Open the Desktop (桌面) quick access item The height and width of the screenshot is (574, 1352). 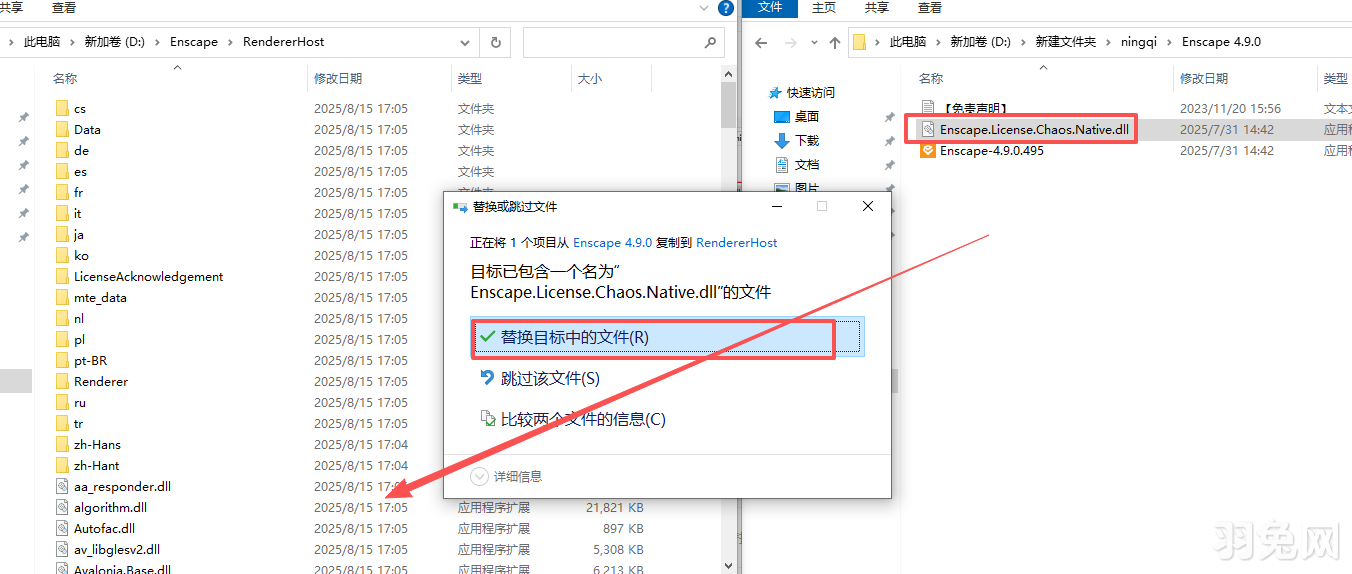pyautogui.click(x=806, y=116)
